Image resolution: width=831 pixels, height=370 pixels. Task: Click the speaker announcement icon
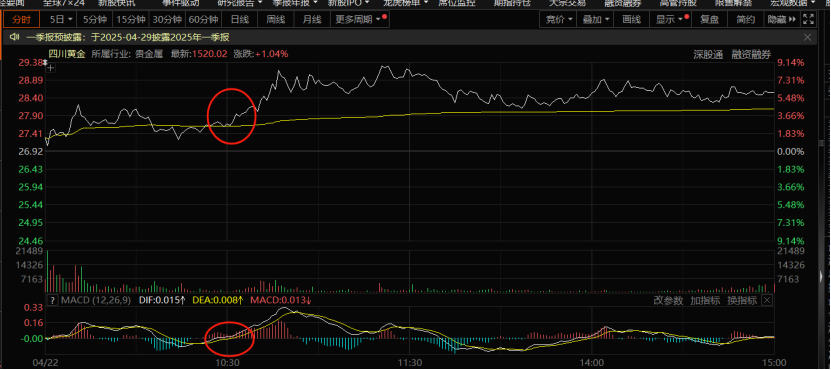click(14, 37)
